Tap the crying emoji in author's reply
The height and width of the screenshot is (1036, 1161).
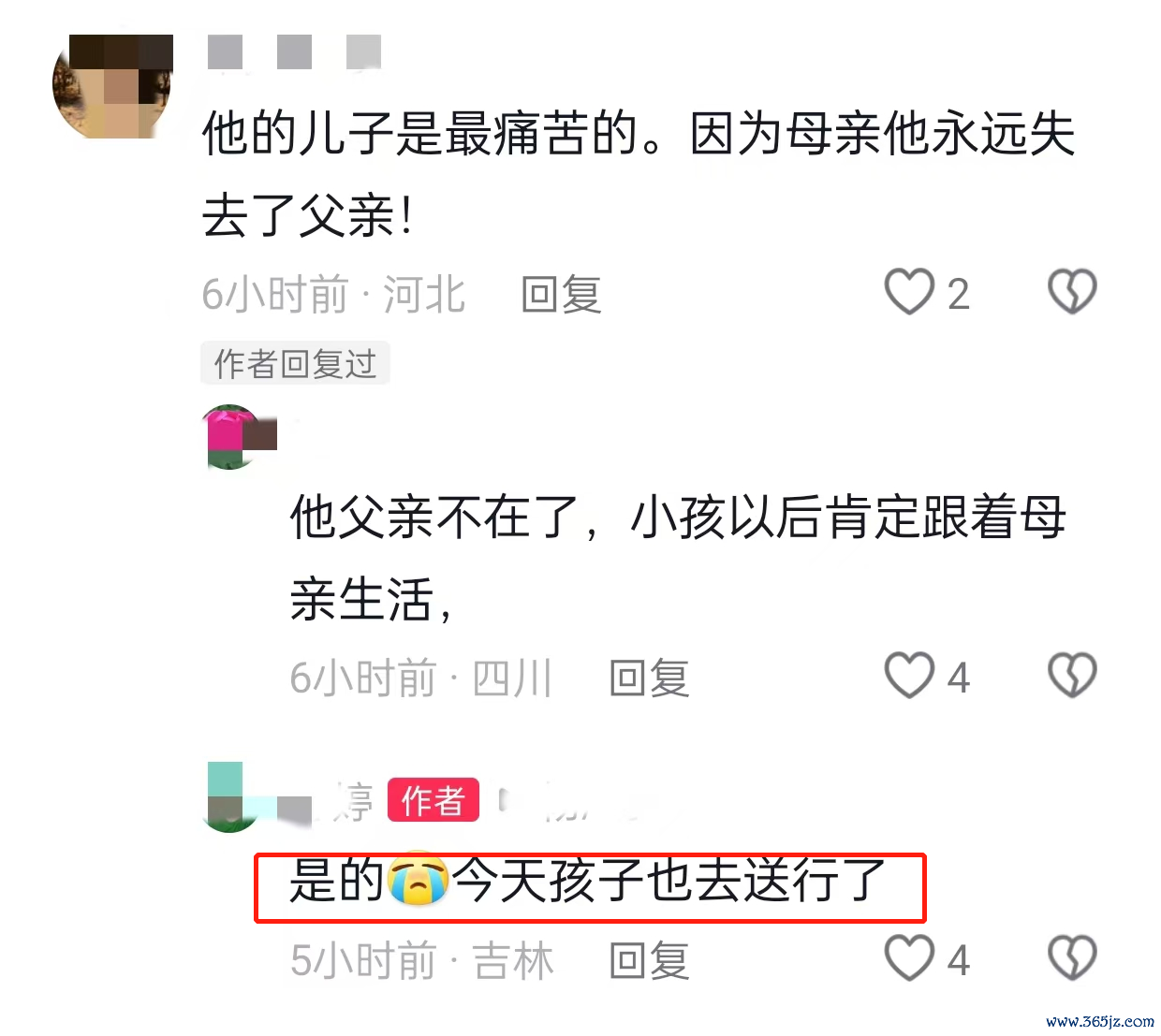(x=418, y=880)
